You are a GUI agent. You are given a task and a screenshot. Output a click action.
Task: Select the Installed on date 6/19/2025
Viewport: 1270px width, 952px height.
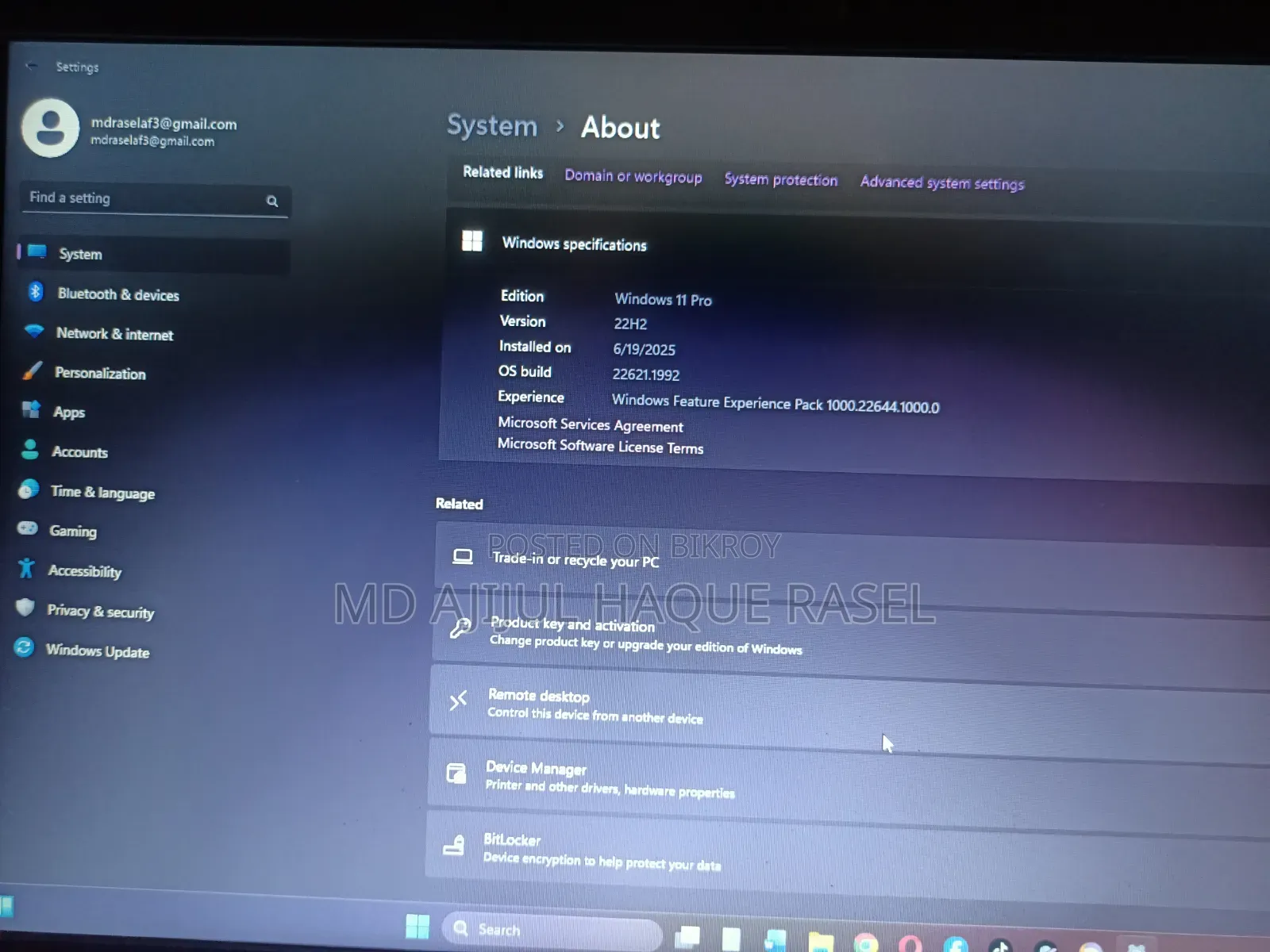click(x=645, y=349)
